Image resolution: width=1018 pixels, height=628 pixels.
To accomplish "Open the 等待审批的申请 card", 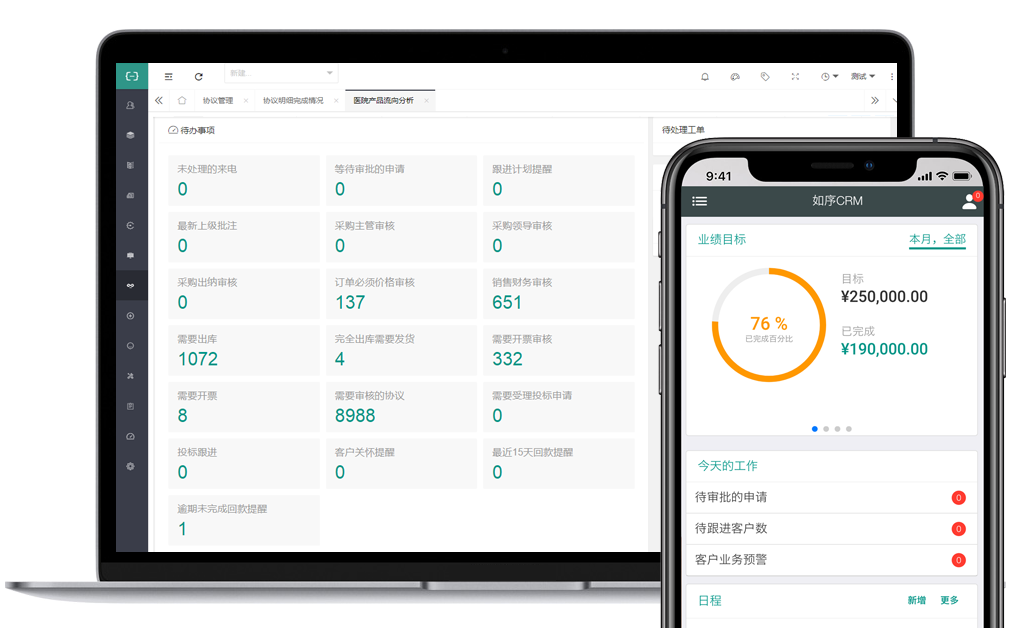I will 401,181.
